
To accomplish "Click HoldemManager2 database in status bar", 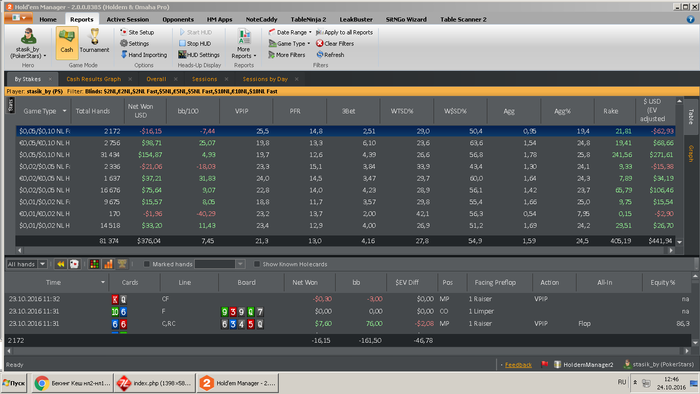I will point(583,365).
